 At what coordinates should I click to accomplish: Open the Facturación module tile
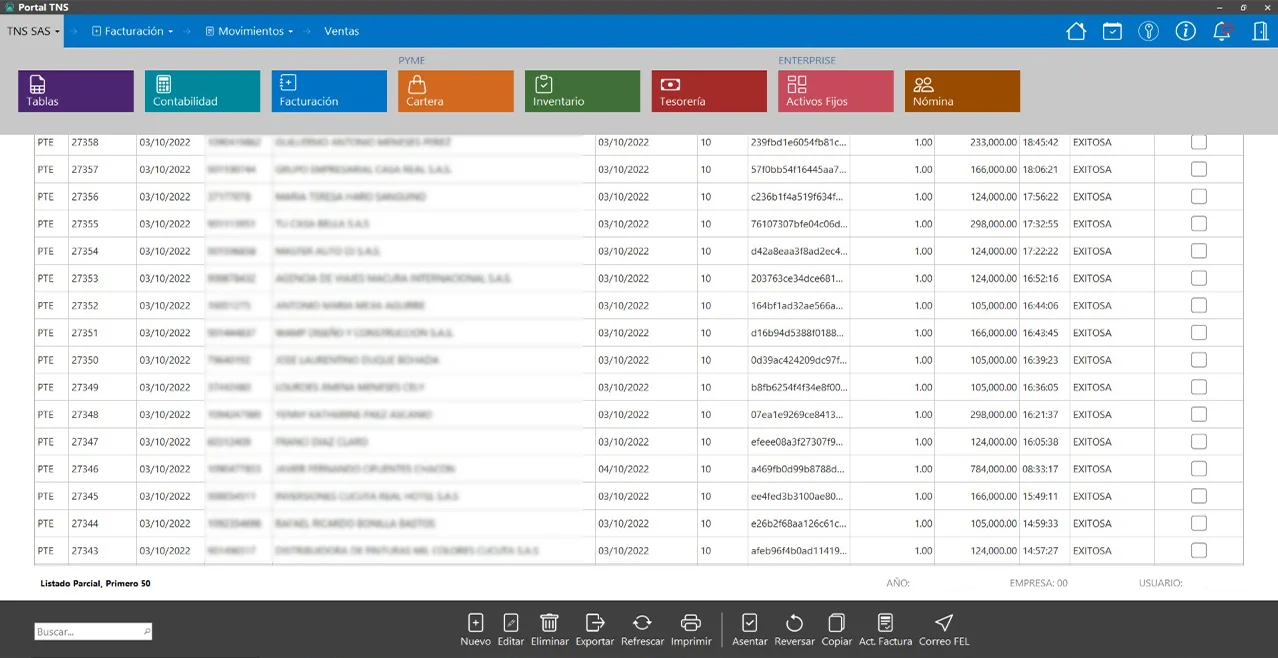pos(329,91)
